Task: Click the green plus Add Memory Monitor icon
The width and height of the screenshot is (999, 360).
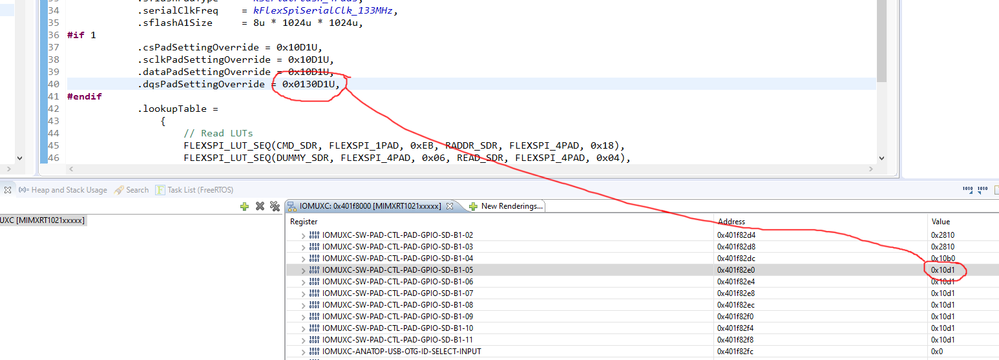Action: pyautogui.click(x=244, y=206)
